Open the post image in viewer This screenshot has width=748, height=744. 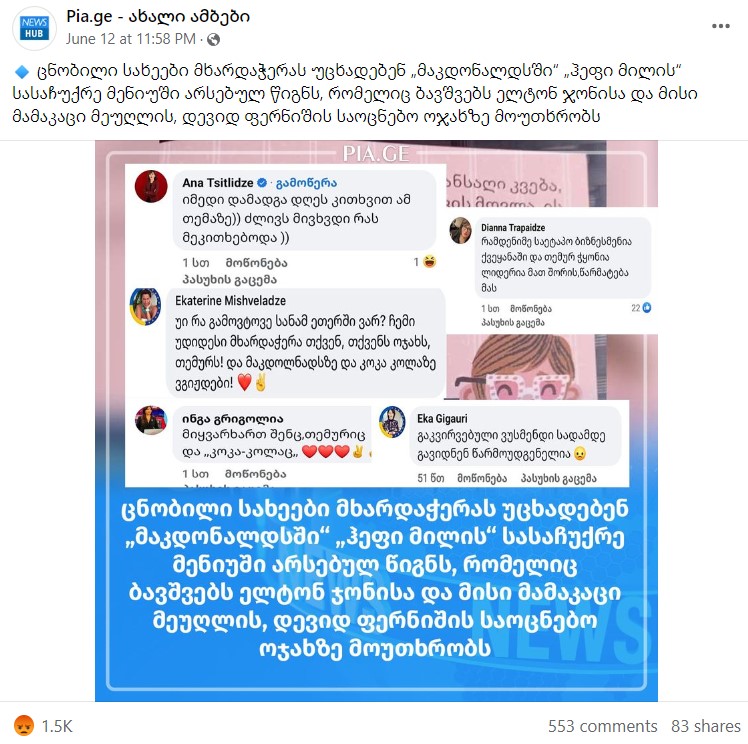(376, 421)
